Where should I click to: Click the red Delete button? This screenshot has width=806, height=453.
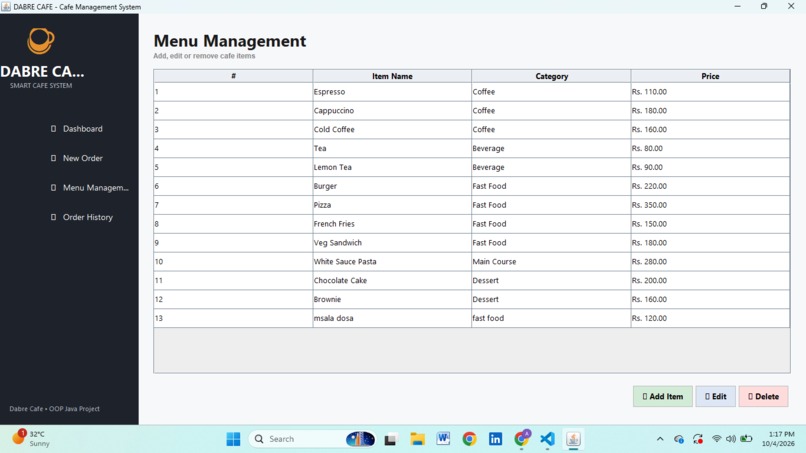click(763, 396)
